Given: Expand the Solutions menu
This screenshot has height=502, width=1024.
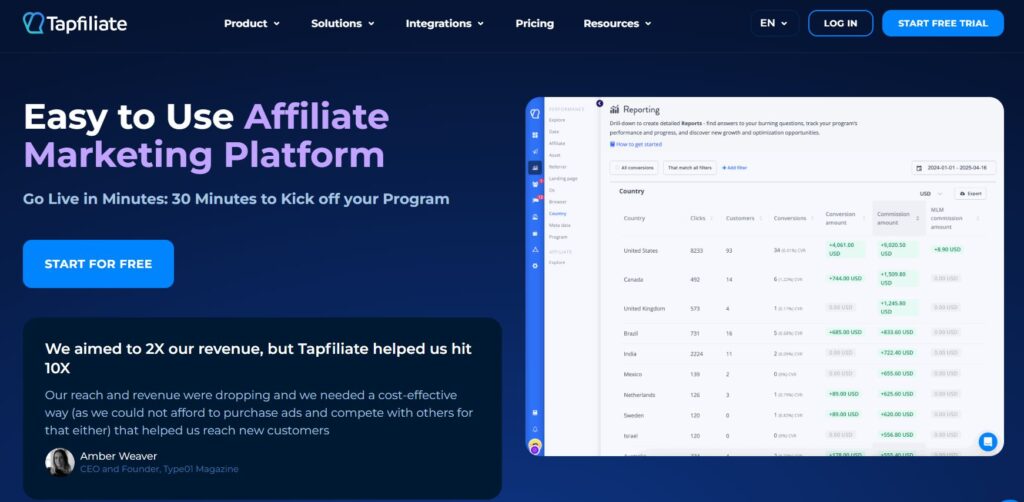Looking at the screenshot, I should tap(342, 23).
